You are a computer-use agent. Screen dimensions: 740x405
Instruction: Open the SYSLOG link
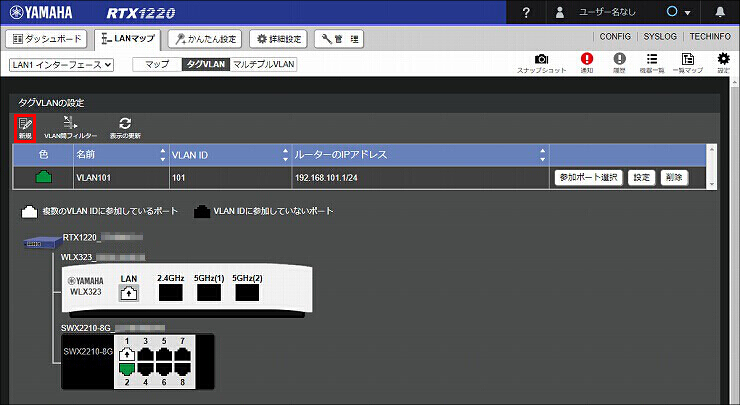point(660,36)
